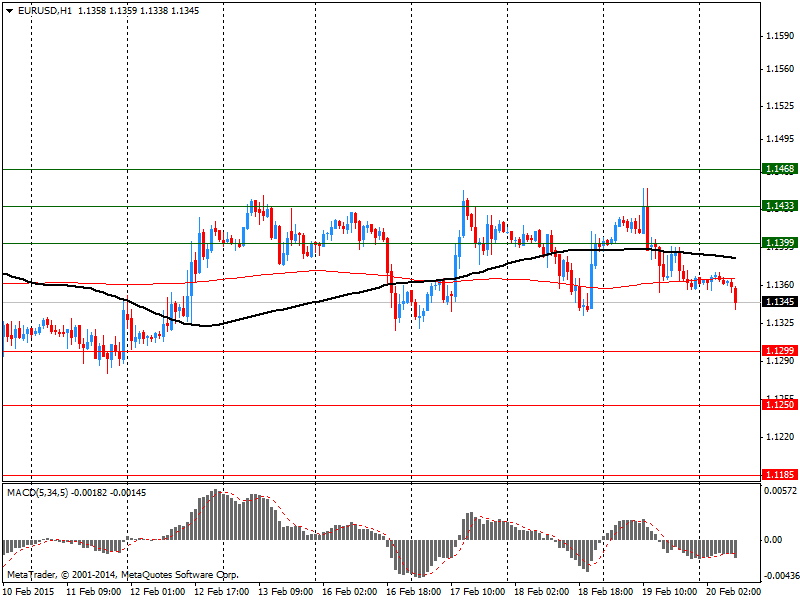This screenshot has height=600, width=800.
Task: Click the 18 Feb 18:00 time axis label
Action: pyautogui.click(x=606, y=592)
